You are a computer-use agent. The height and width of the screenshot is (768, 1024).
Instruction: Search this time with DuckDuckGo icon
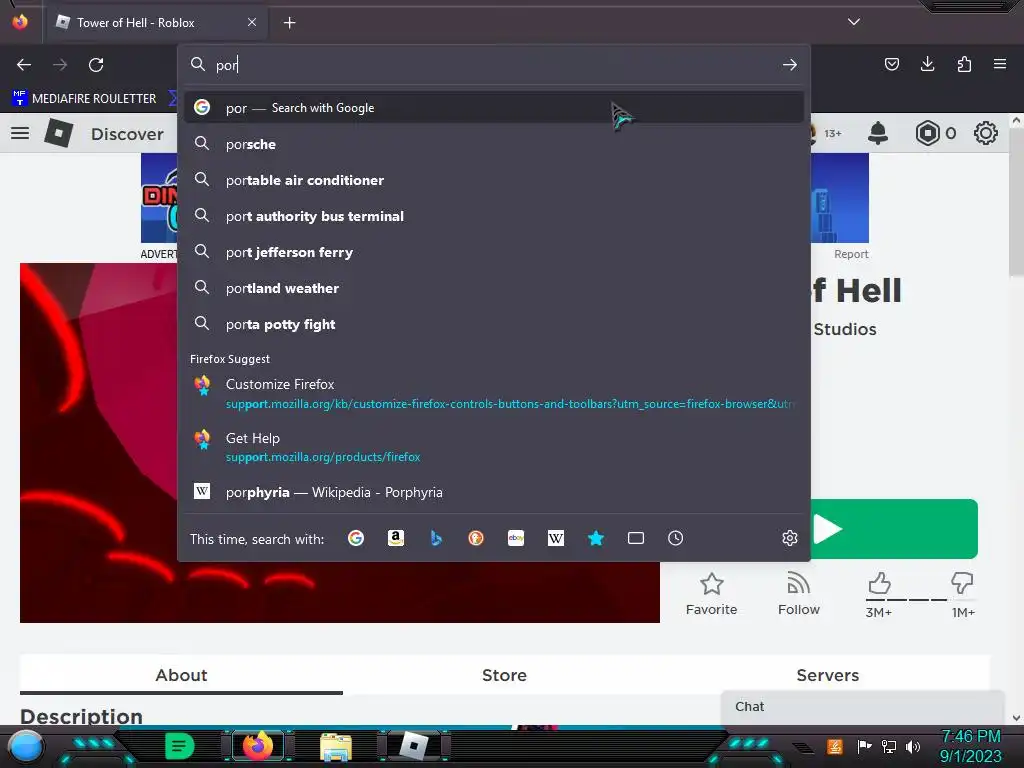[475, 538]
